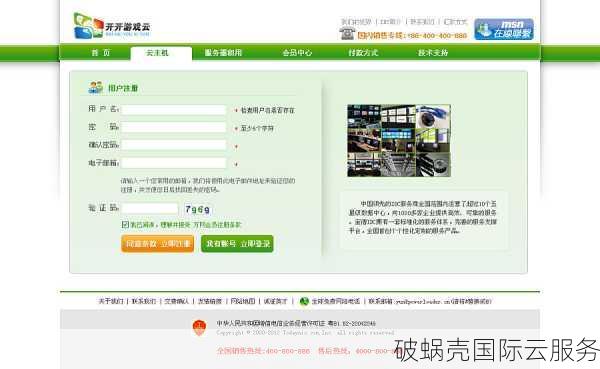The image size is (600, 369).
Task: Click the telephone icon beside the sales hotline
Action: pyautogui.click(x=347, y=34)
